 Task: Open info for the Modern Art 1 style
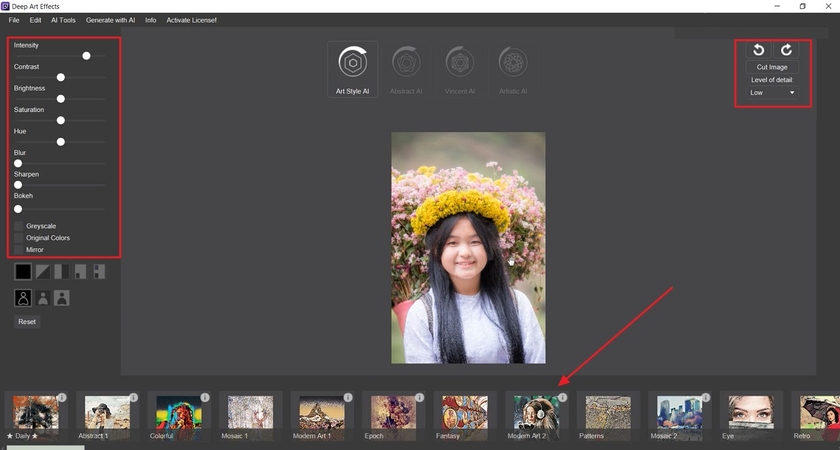[348, 398]
